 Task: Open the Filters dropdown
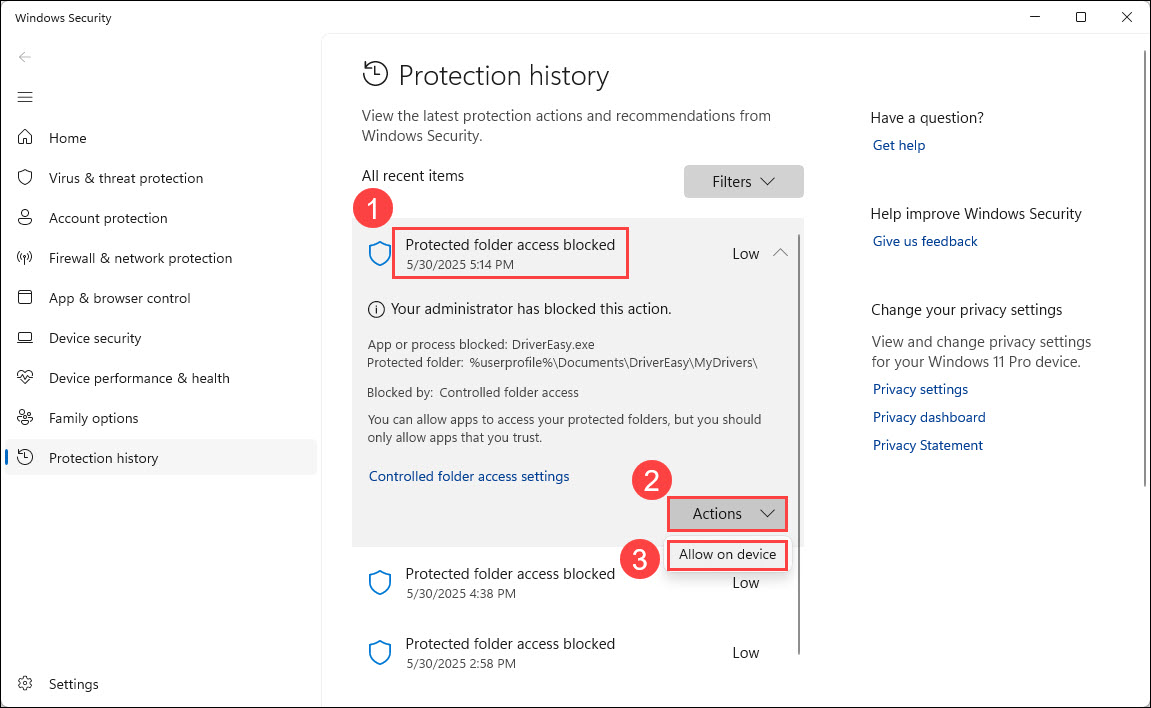743,182
